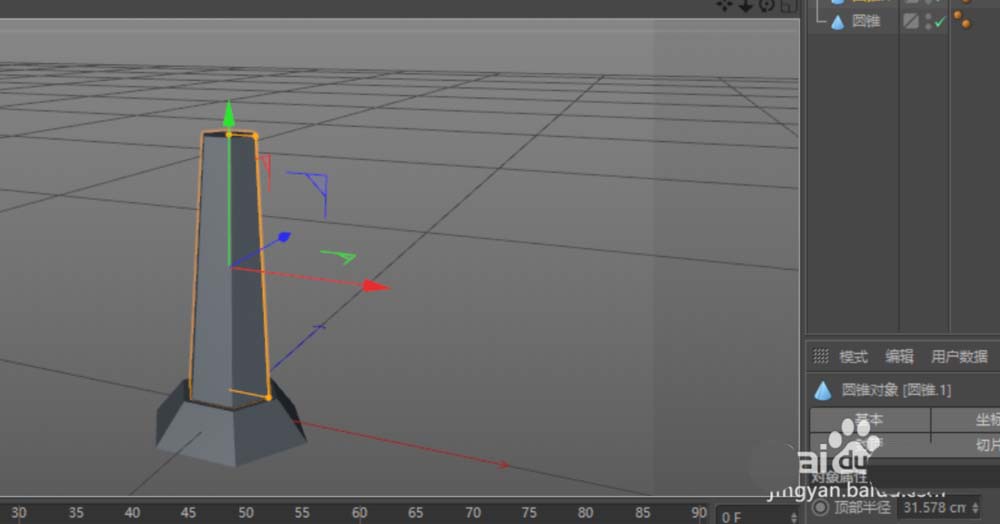The height and width of the screenshot is (524, 1000).
Task: Select the 圆锥 object in the object list
Action: (866, 21)
